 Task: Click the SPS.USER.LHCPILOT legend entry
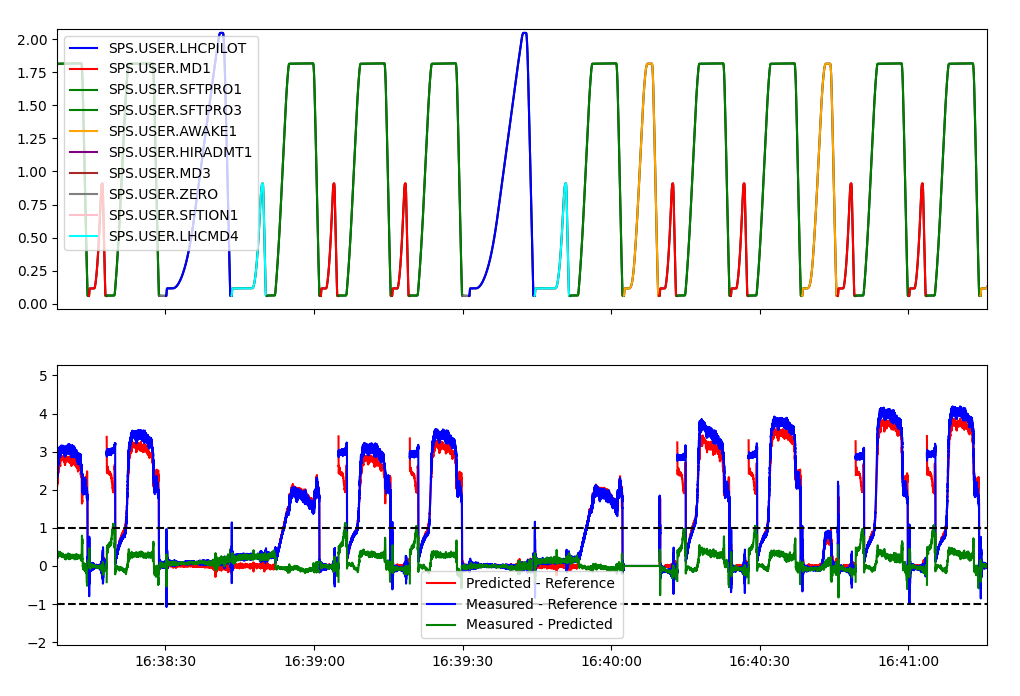(x=177, y=48)
